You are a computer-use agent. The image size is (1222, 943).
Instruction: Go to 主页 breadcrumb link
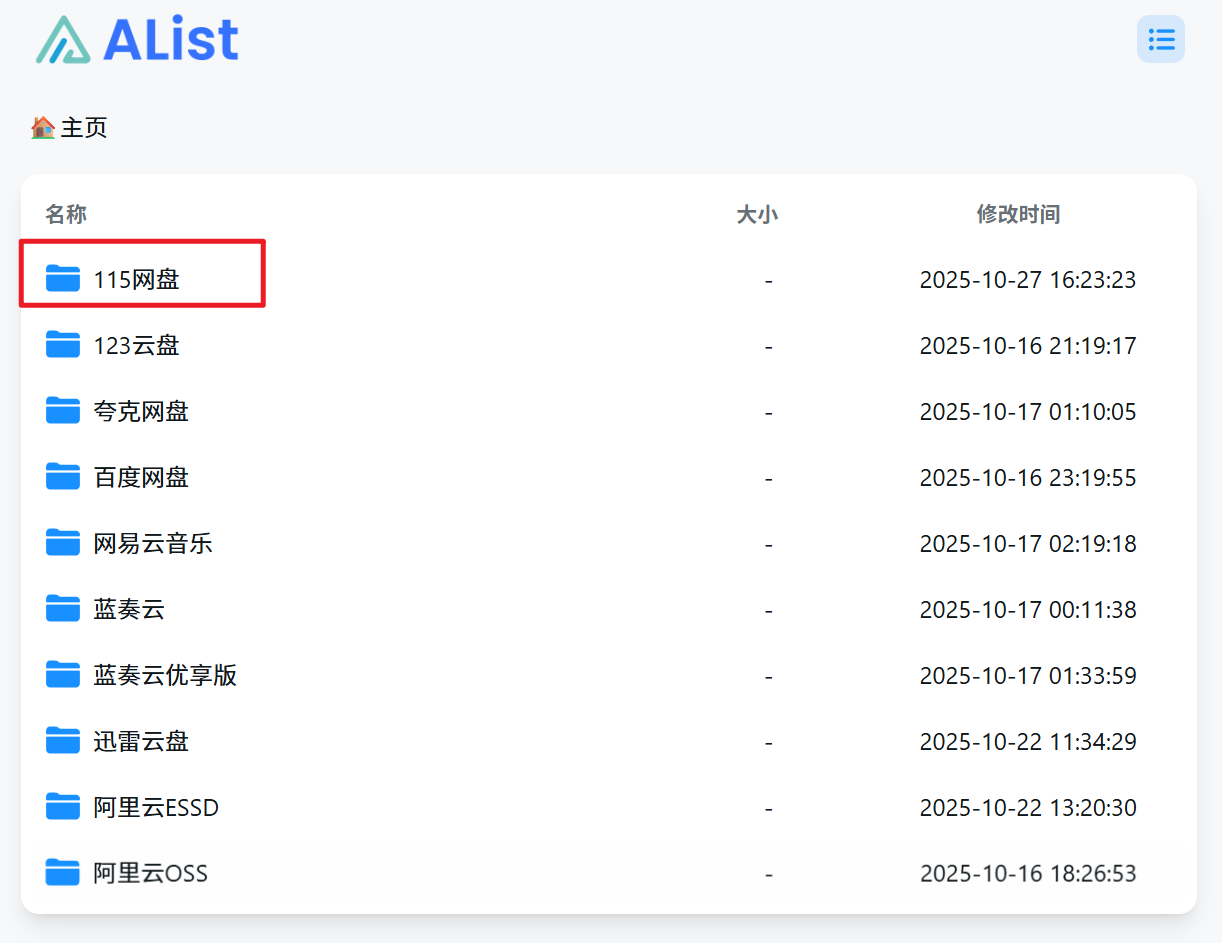click(84, 128)
